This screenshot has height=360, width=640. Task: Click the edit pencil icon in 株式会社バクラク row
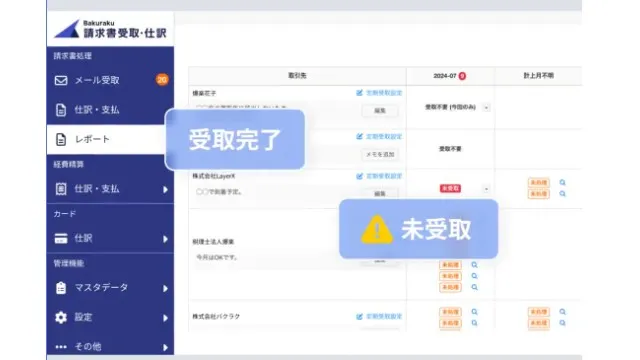(359, 316)
